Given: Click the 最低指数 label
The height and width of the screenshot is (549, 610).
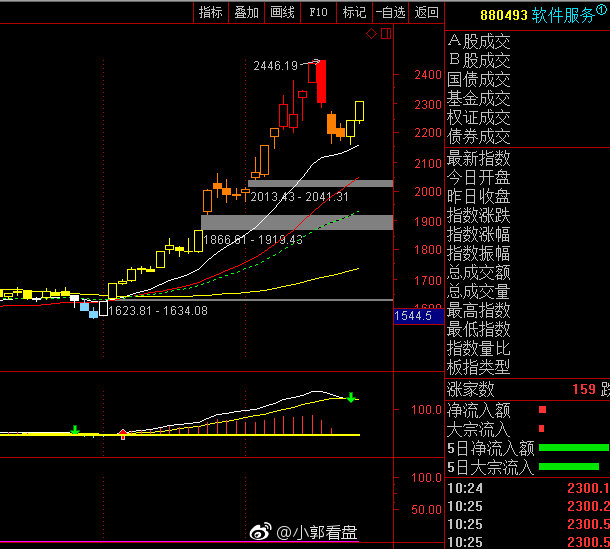Looking at the screenshot, I should 479,330.
